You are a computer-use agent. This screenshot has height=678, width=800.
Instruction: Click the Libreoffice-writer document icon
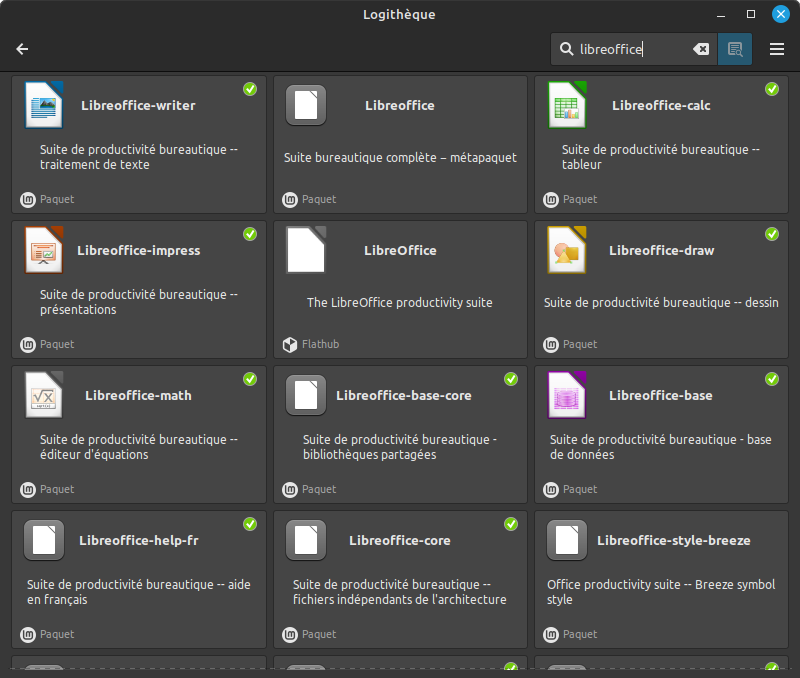pos(44,105)
